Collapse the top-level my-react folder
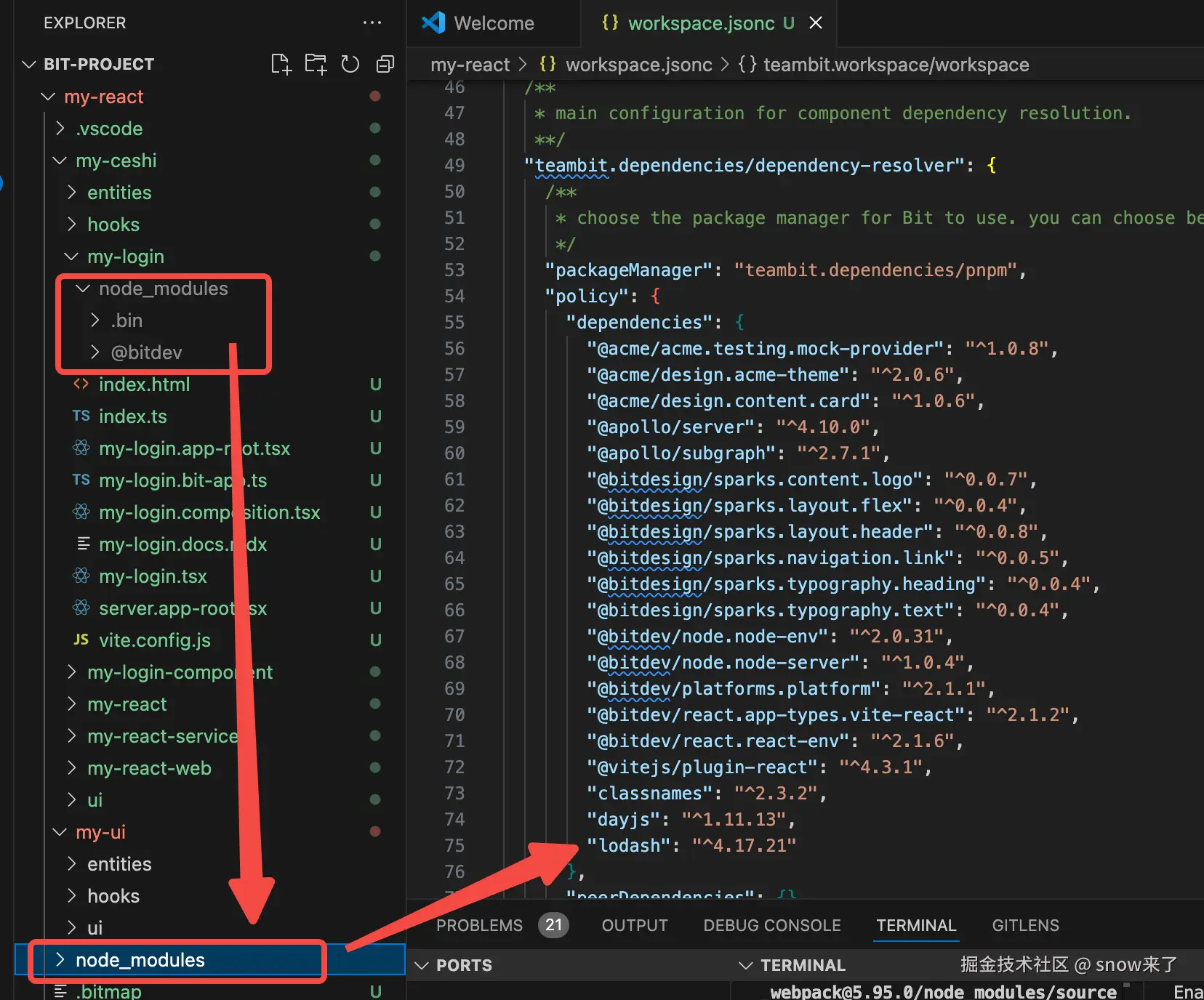Image resolution: width=1204 pixels, height=1000 pixels. (x=48, y=96)
